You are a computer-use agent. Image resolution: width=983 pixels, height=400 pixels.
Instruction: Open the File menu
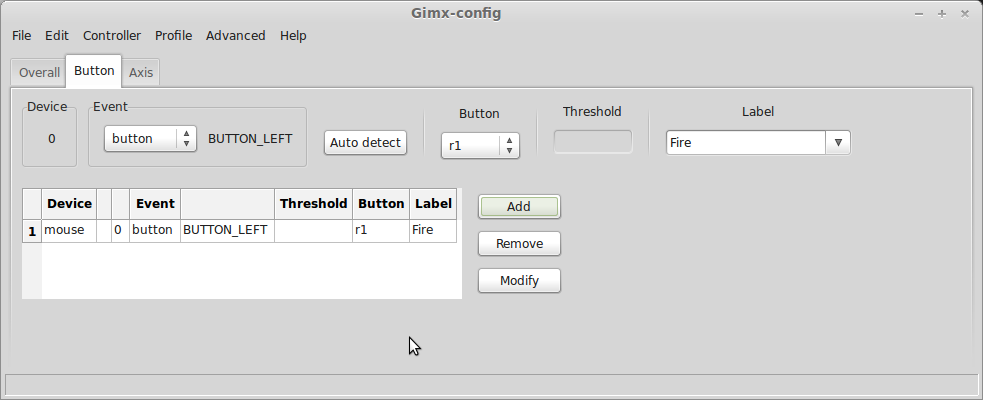pyautogui.click(x=22, y=35)
